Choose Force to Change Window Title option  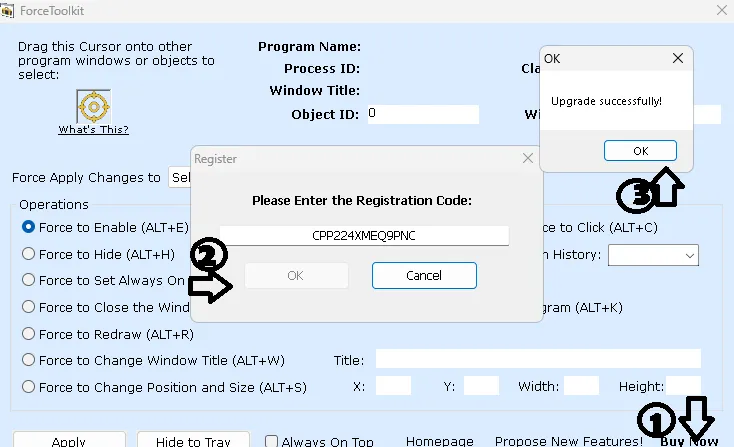[x=28, y=360]
